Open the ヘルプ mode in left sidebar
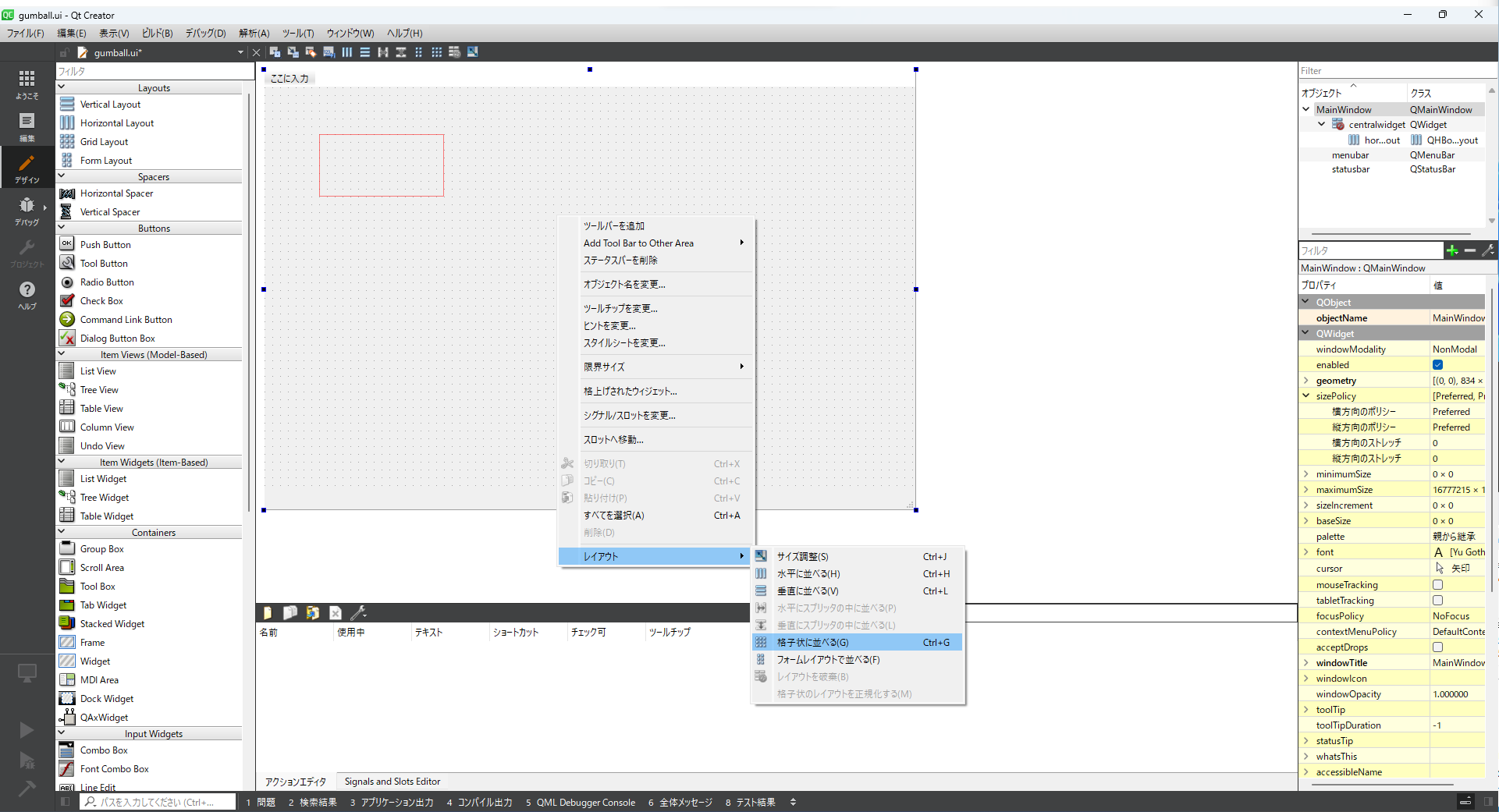1499x812 pixels. [x=27, y=296]
